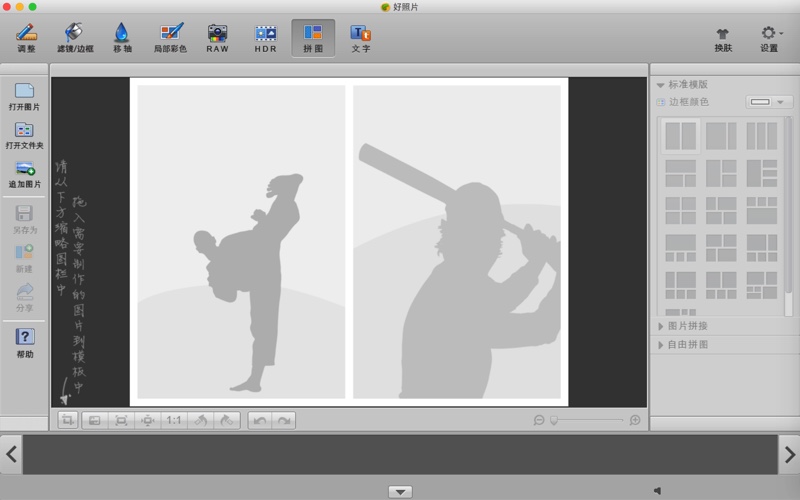The width and height of the screenshot is (800, 500).
Task: Collapse the 标准模版 section
Action: (x=660, y=85)
